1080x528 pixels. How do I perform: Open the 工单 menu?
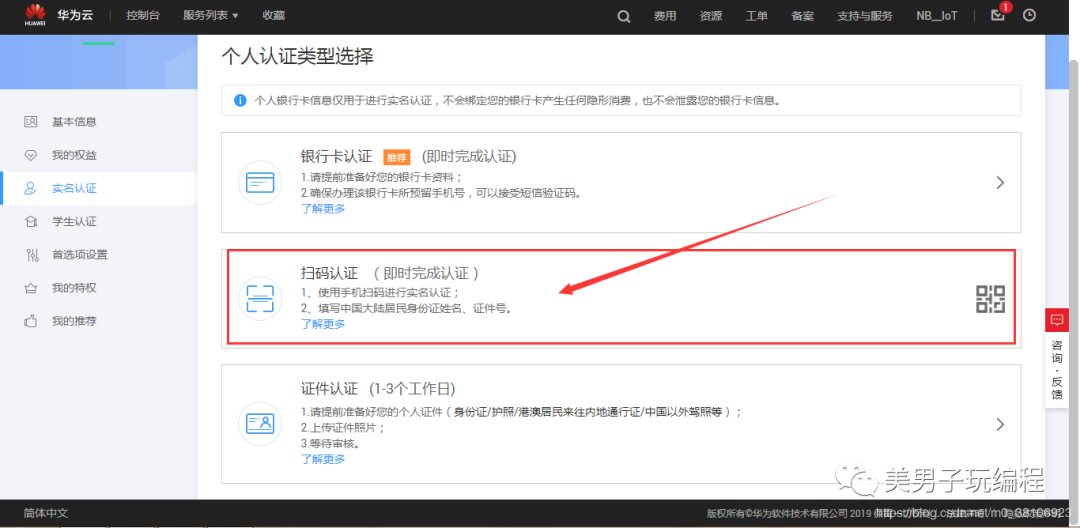756,16
